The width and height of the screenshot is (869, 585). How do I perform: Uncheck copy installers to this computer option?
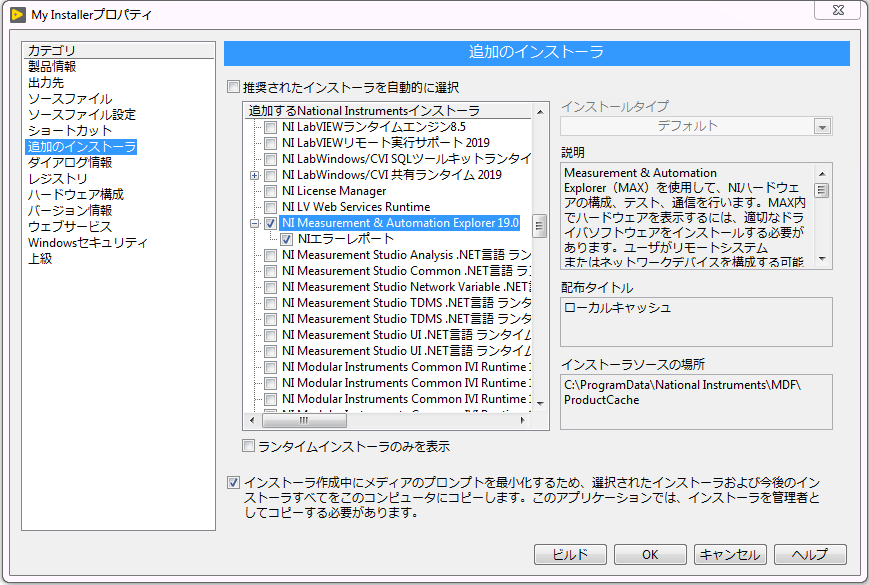(x=233, y=483)
